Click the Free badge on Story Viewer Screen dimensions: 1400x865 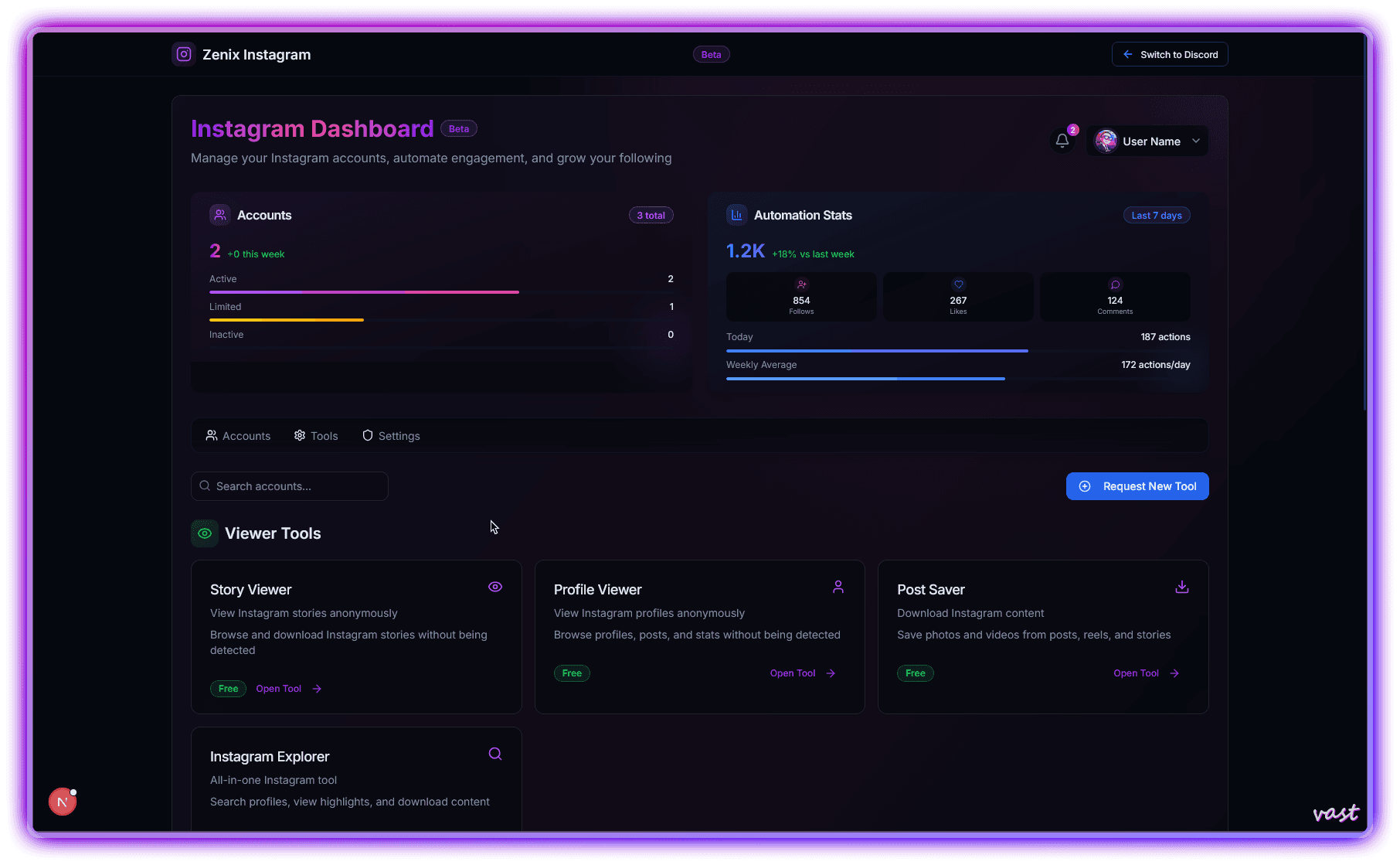coord(229,689)
